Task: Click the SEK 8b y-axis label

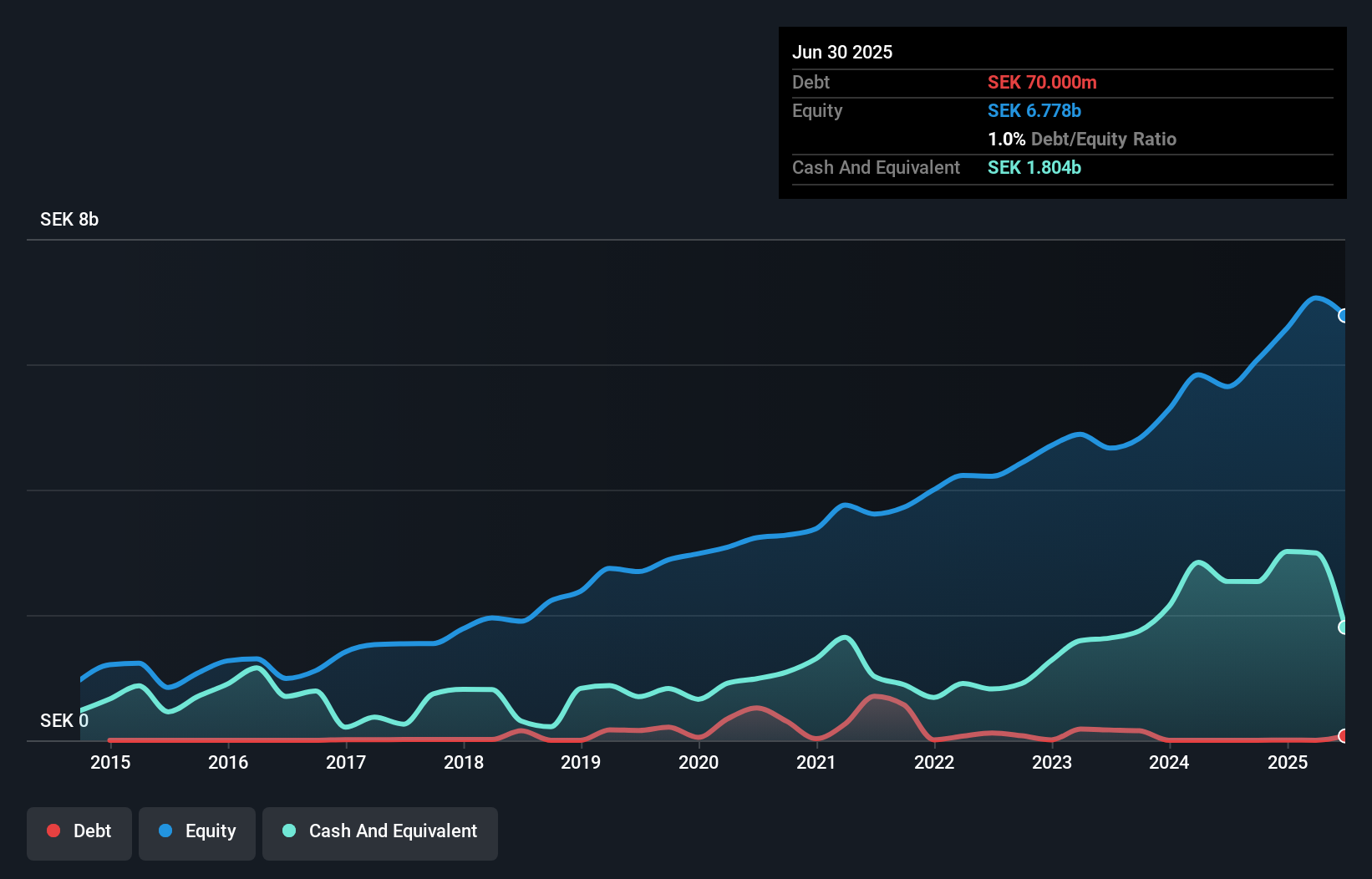Action: [x=69, y=219]
